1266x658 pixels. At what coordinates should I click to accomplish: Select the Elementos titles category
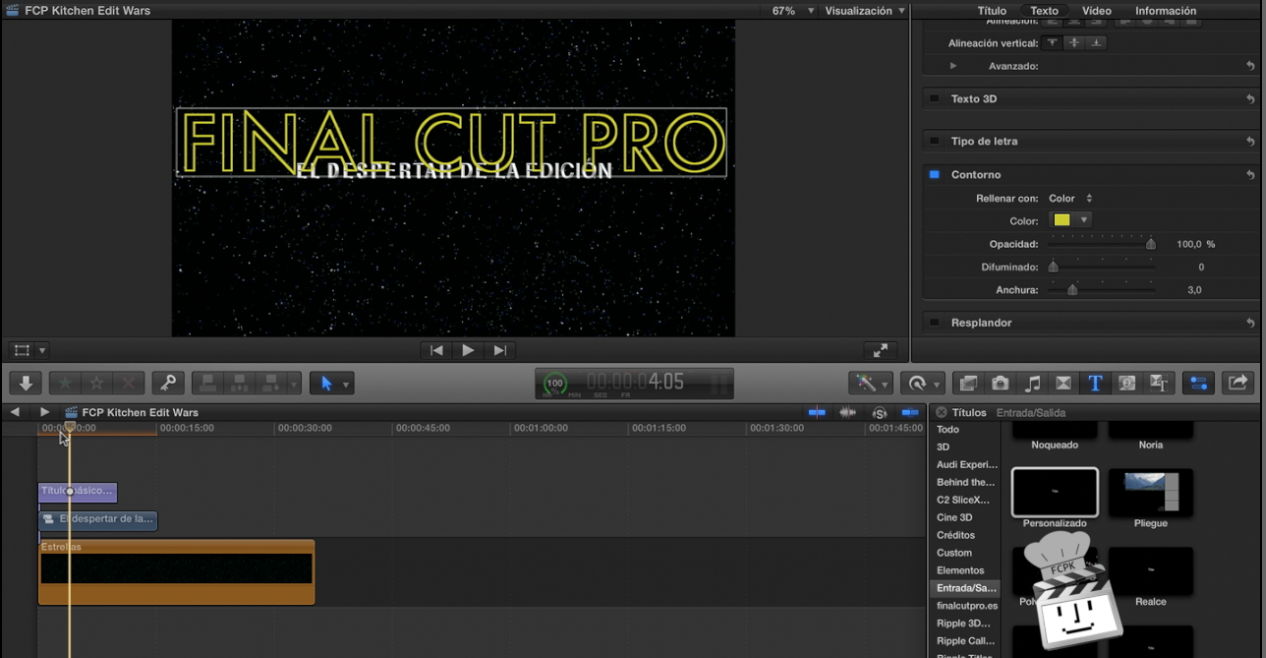(x=960, y=570)
